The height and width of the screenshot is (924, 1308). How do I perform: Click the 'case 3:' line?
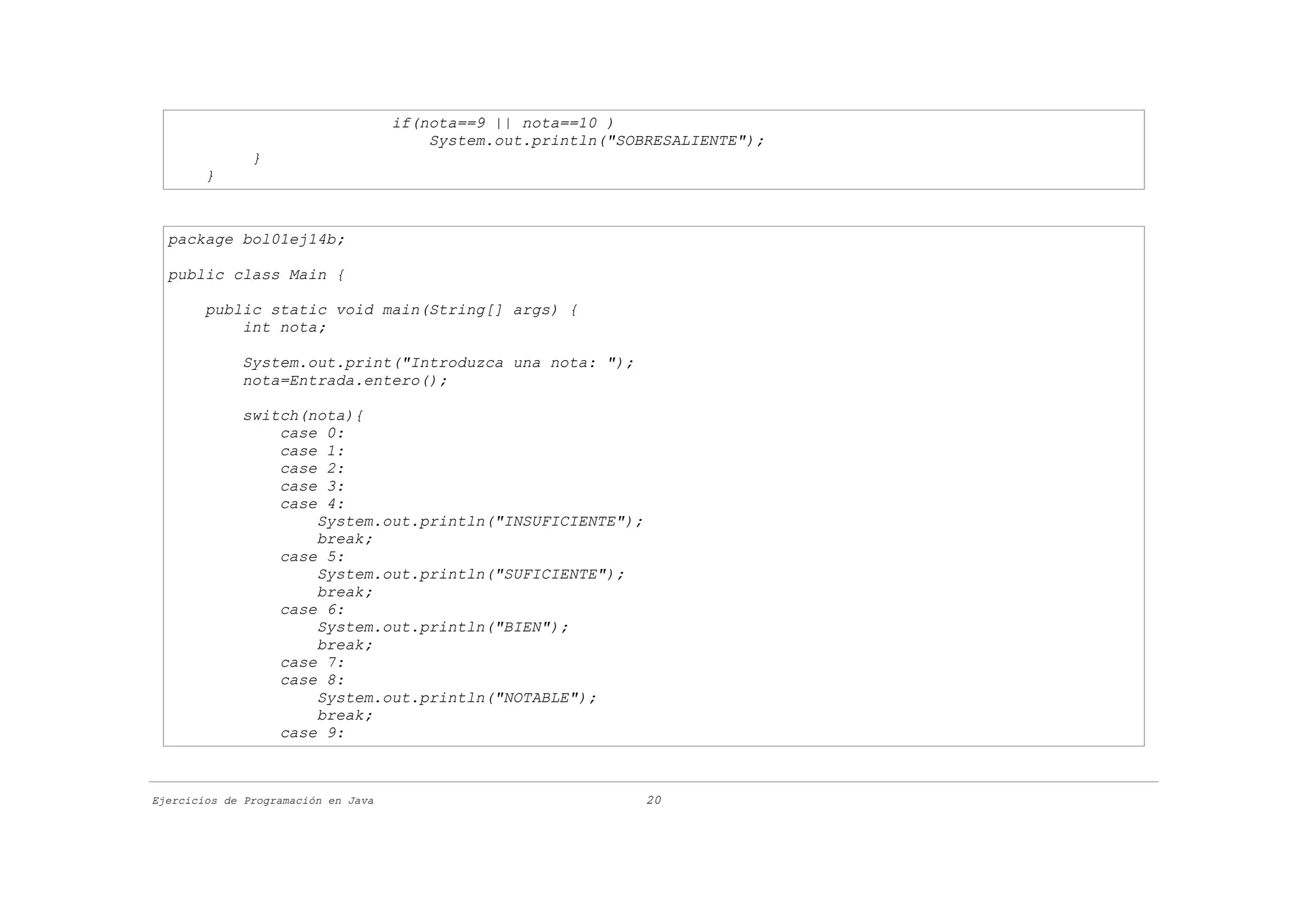click(x=312, y=486)
